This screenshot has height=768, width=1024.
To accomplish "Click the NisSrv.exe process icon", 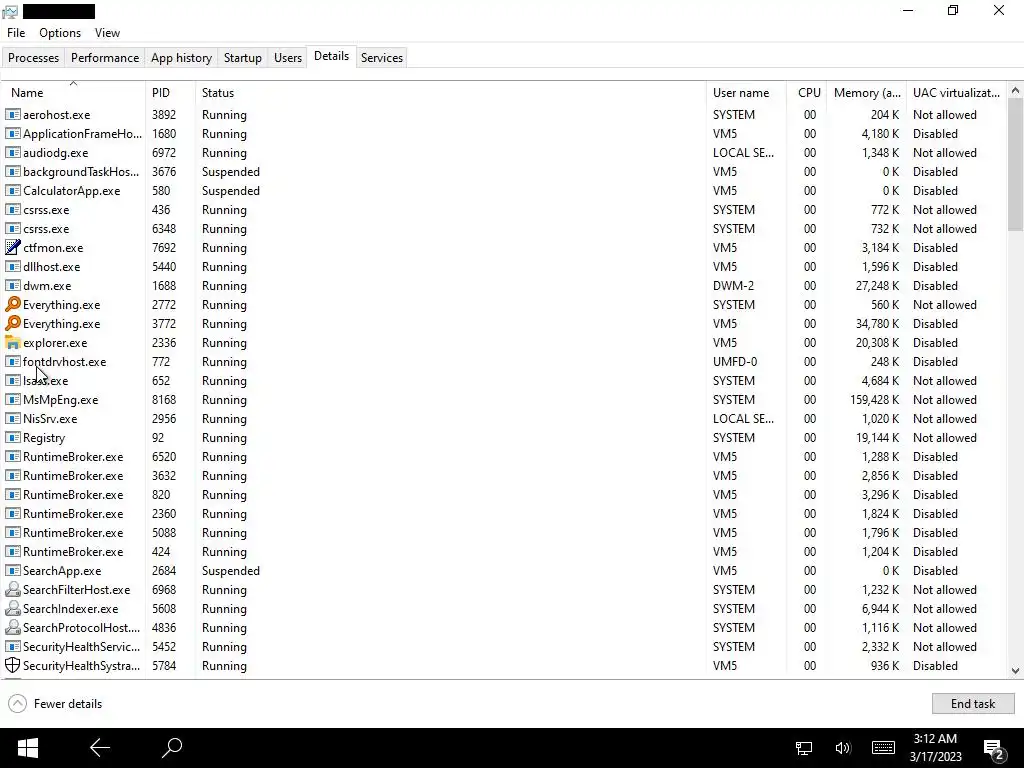I will pyautogui.click(x=12, y=419).
